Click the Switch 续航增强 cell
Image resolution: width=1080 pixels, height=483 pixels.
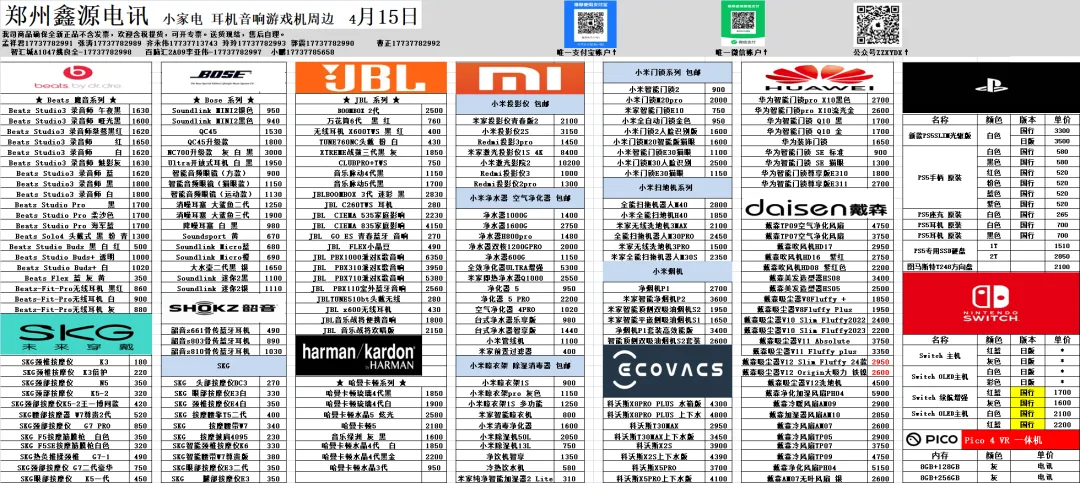pyautogui.click(x=939, y=398)
